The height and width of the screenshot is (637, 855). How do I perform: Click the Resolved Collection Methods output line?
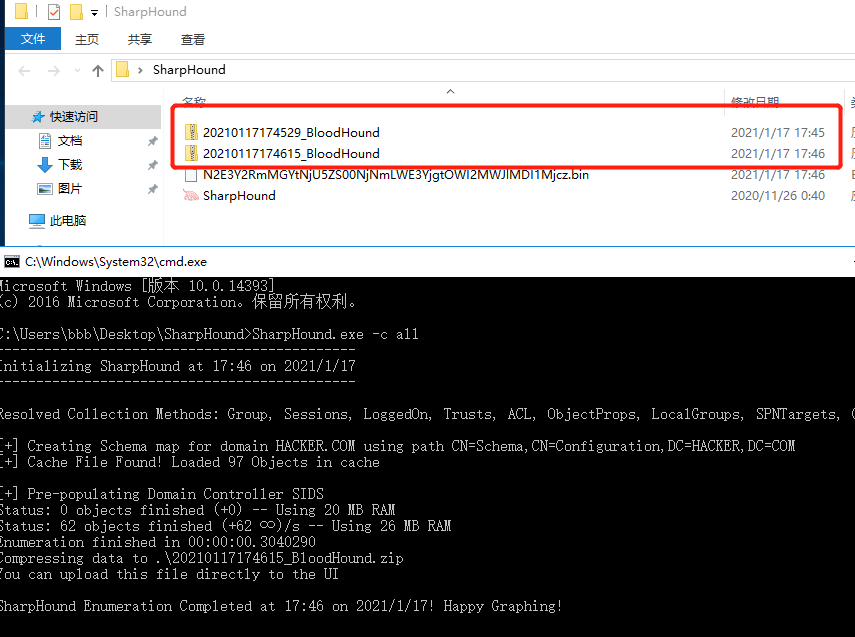(x=428, y=414)
